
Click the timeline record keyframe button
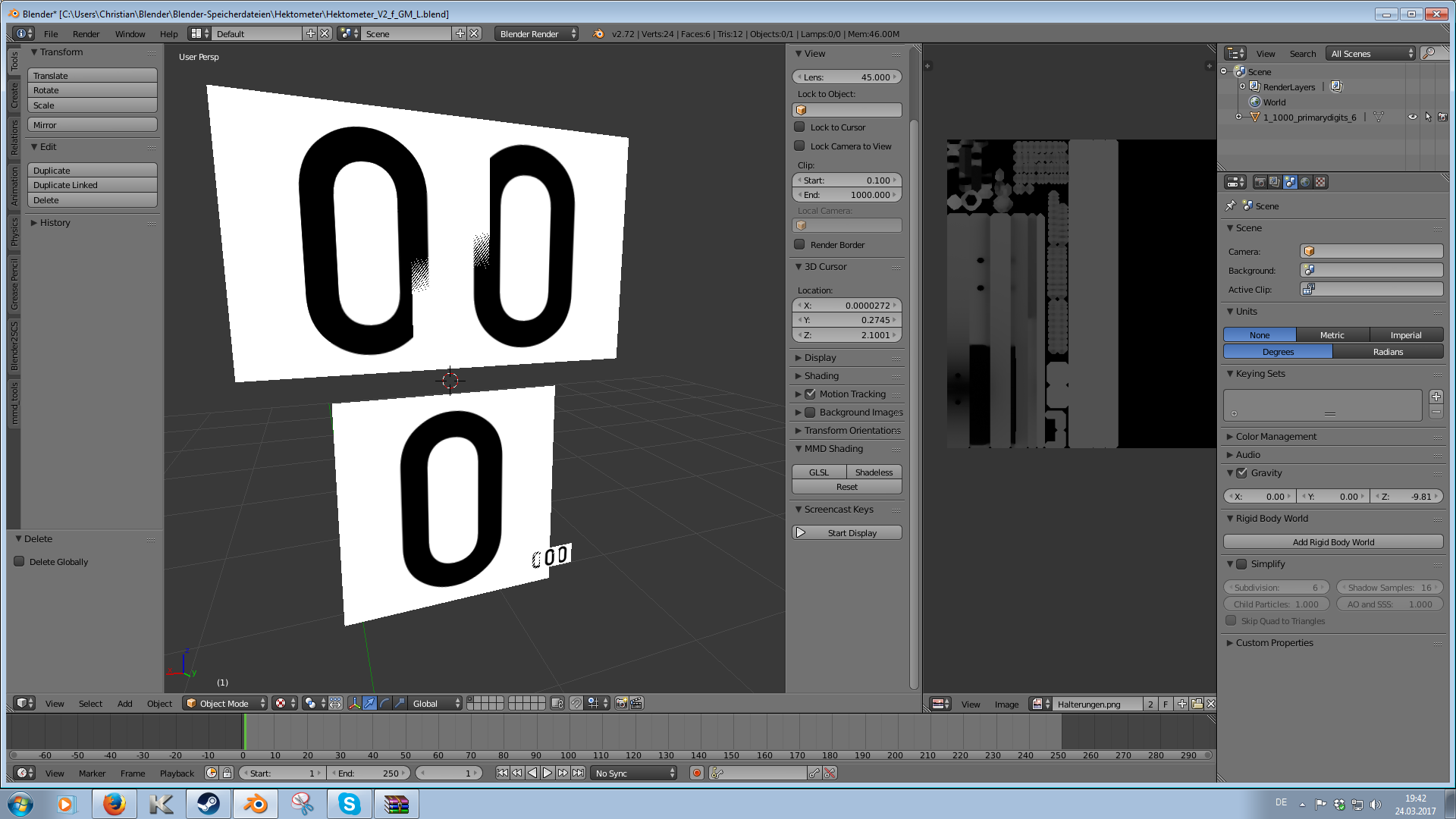[696, 773]
